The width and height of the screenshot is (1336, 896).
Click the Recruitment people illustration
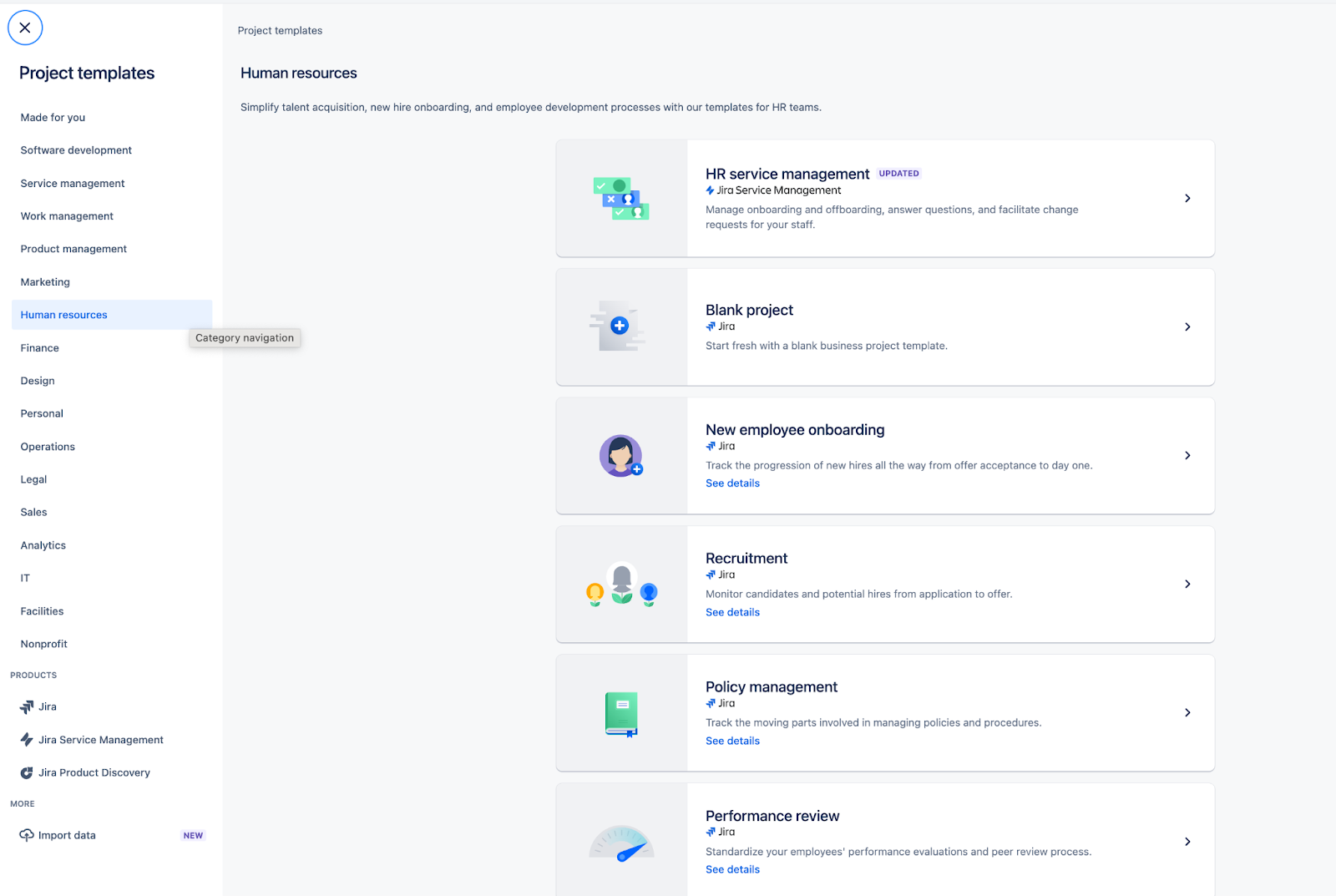(x=622, y=585)
